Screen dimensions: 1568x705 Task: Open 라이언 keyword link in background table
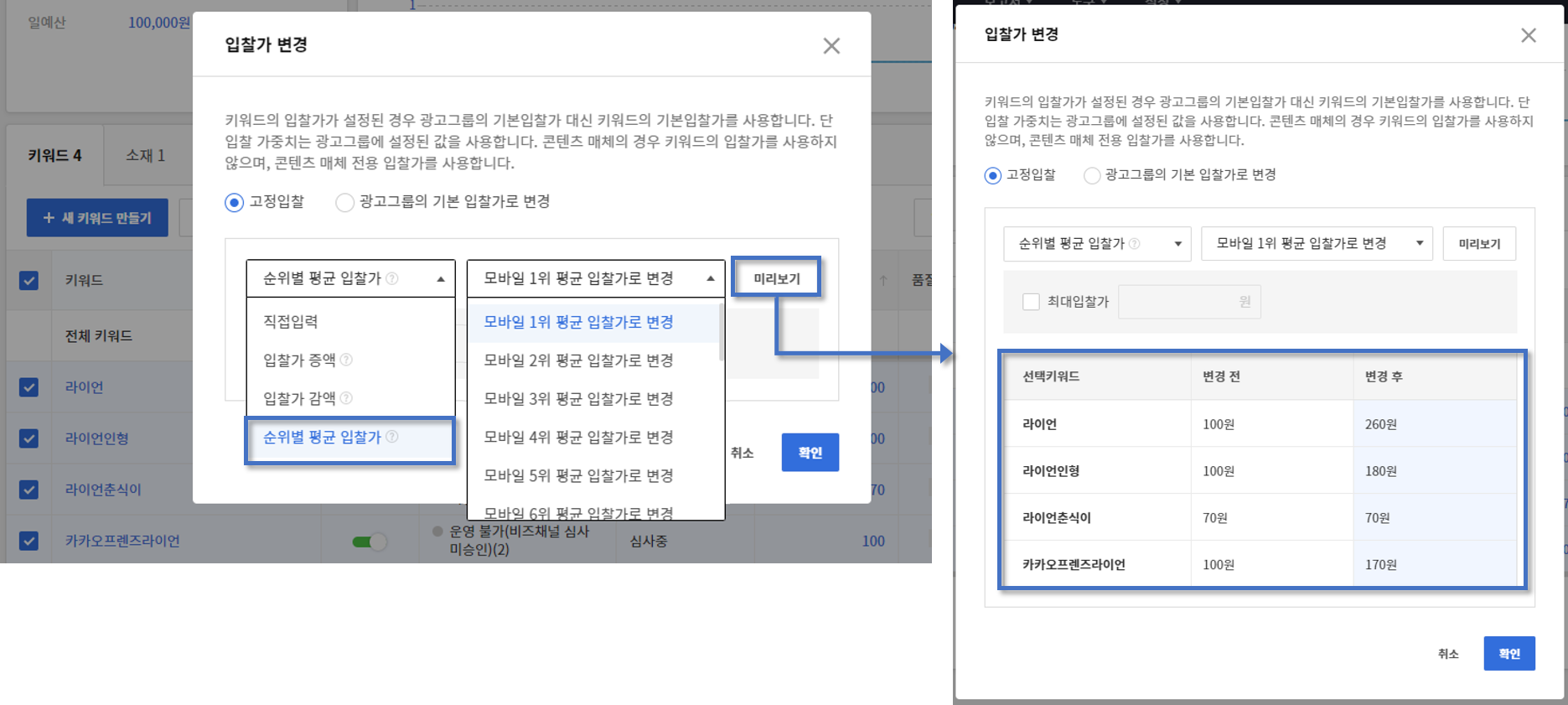click(x=84, y=387)
